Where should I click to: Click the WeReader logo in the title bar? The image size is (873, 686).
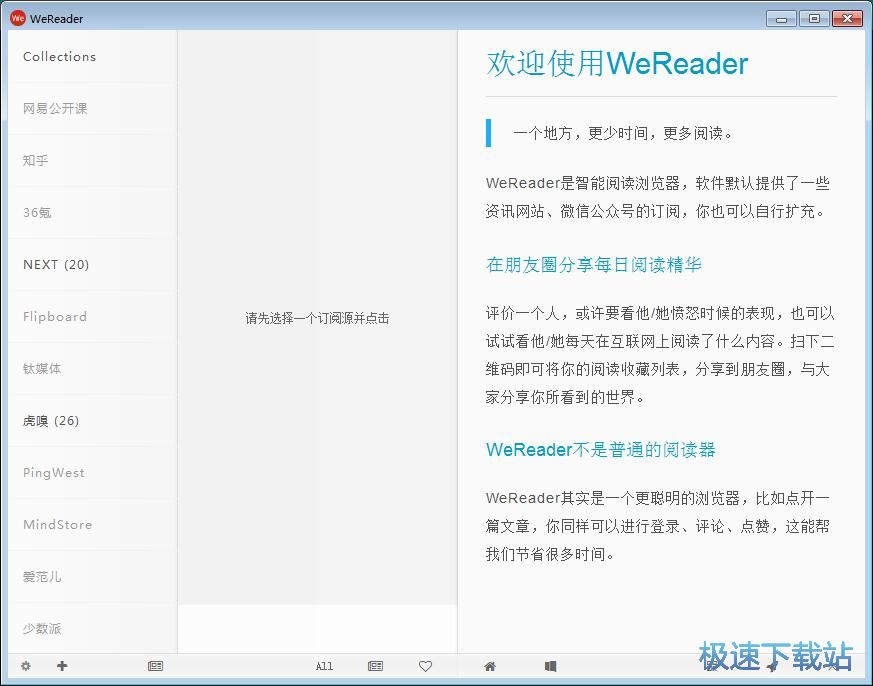[18, 18]
